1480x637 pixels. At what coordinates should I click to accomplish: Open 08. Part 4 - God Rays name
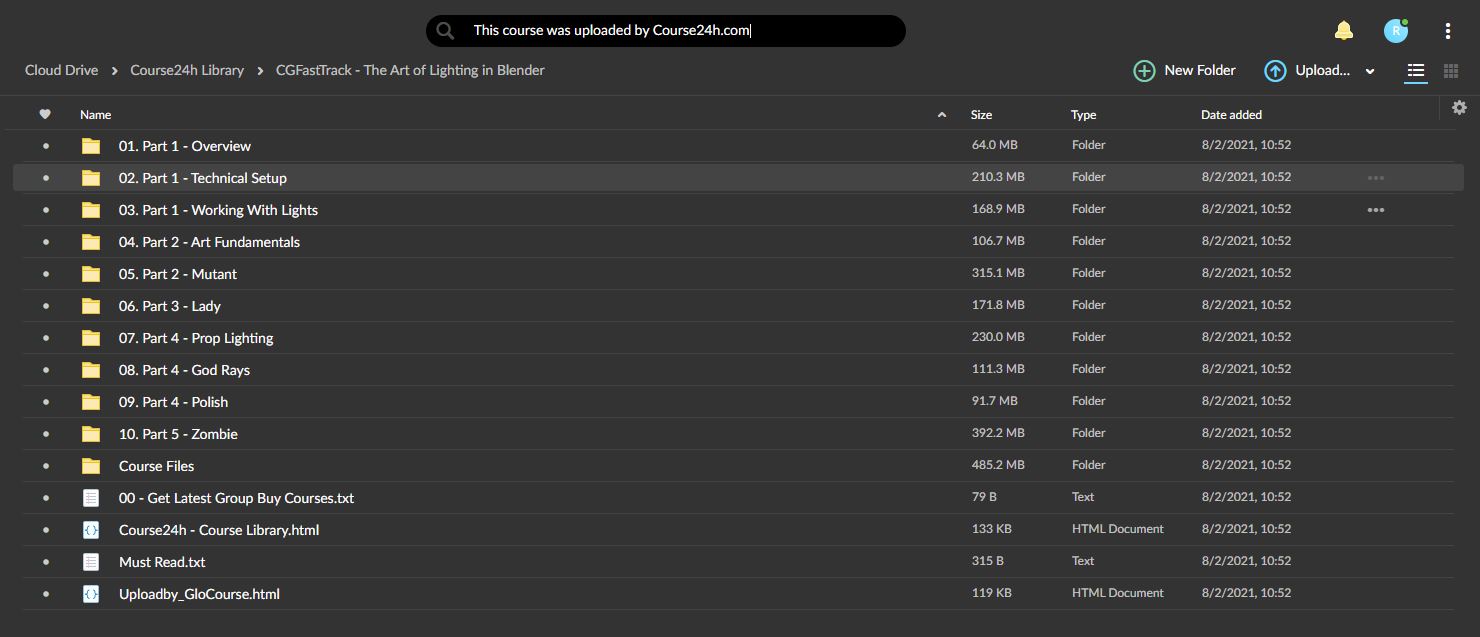pyautogui.click(x=184, y=370)
